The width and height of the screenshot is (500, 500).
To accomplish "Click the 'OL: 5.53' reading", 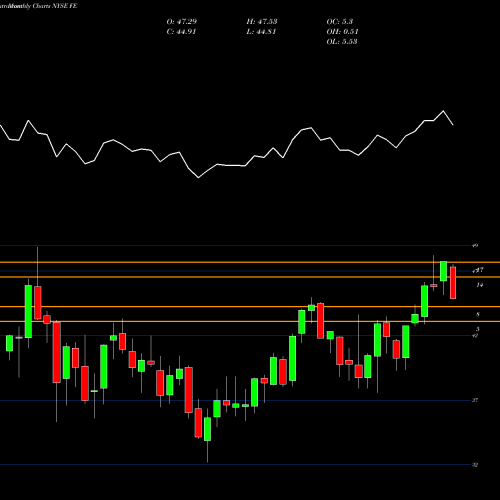I will coord(342,42).
